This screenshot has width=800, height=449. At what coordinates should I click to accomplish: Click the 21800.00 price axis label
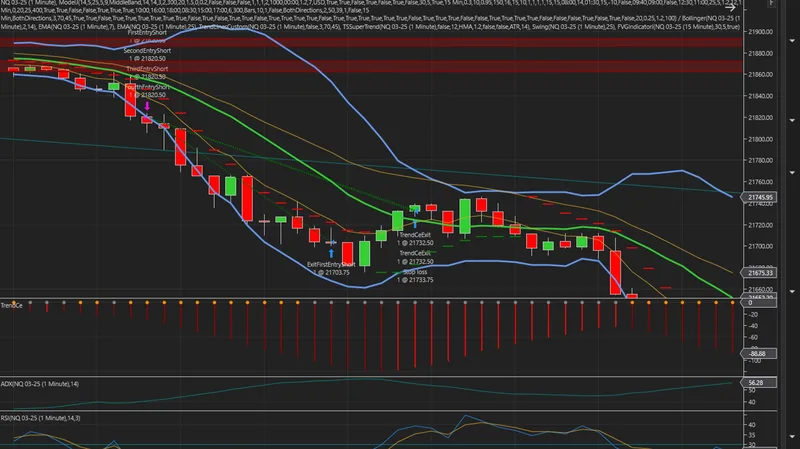(760, 139)
